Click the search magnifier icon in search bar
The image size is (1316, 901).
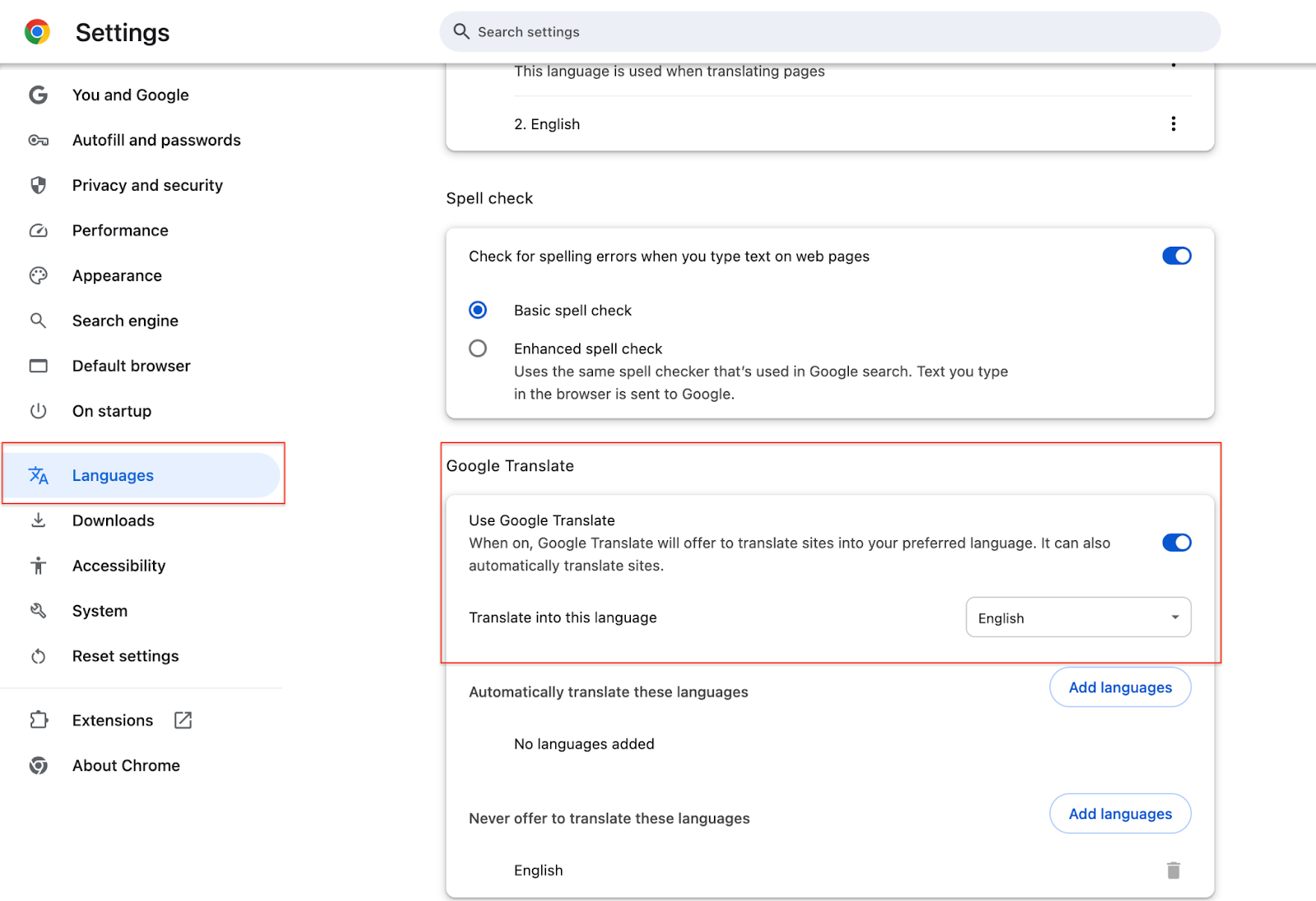click(461, 31)
